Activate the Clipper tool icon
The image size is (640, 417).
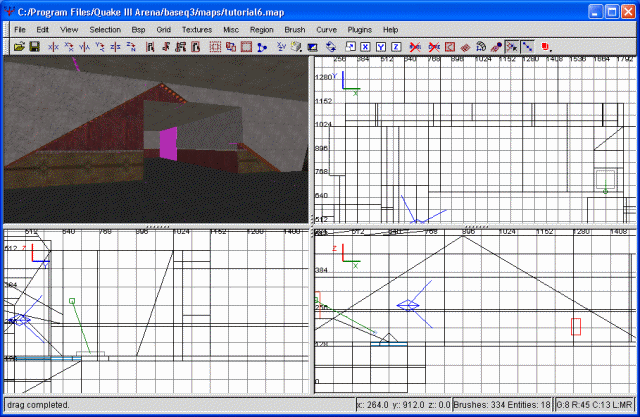pyautogui.click(x=262, y=47)
